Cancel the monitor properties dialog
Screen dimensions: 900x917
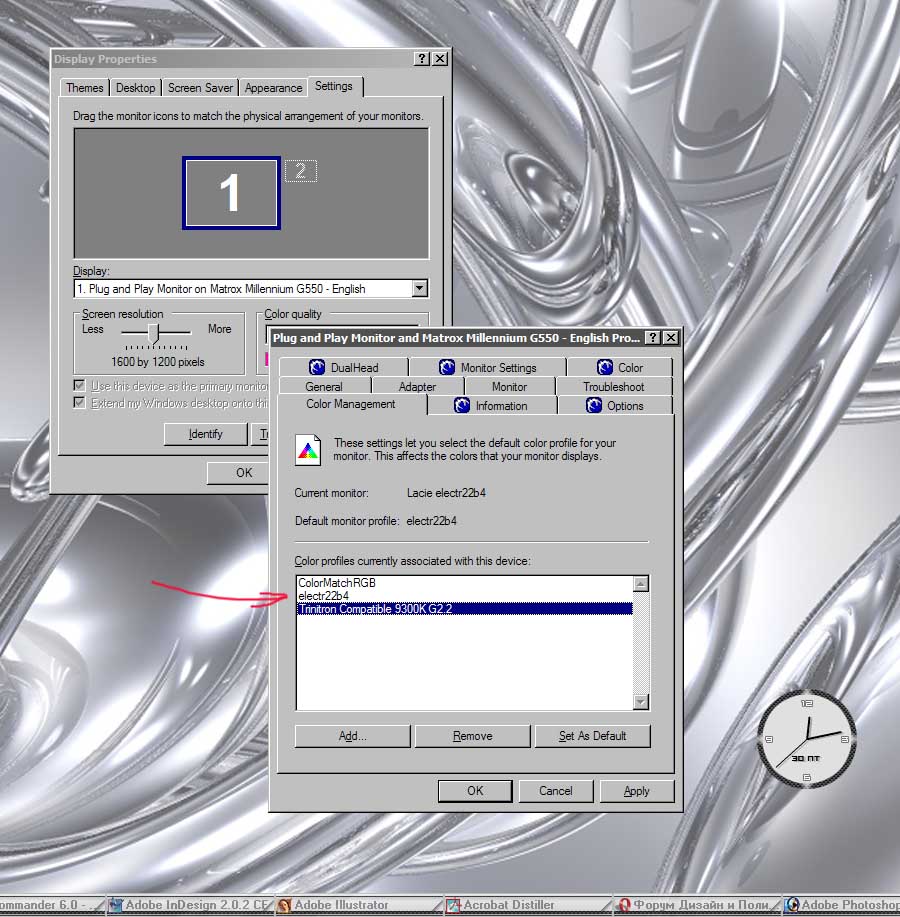(556, 791)
